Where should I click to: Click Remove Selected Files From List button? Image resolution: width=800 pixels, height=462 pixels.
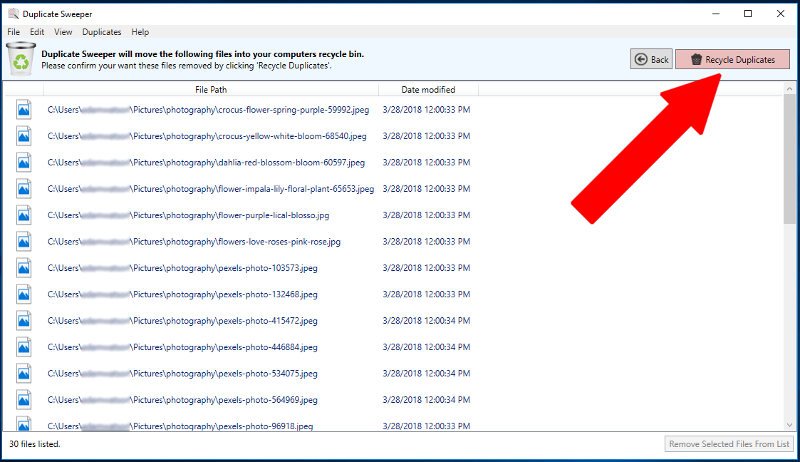coord(729,444)
